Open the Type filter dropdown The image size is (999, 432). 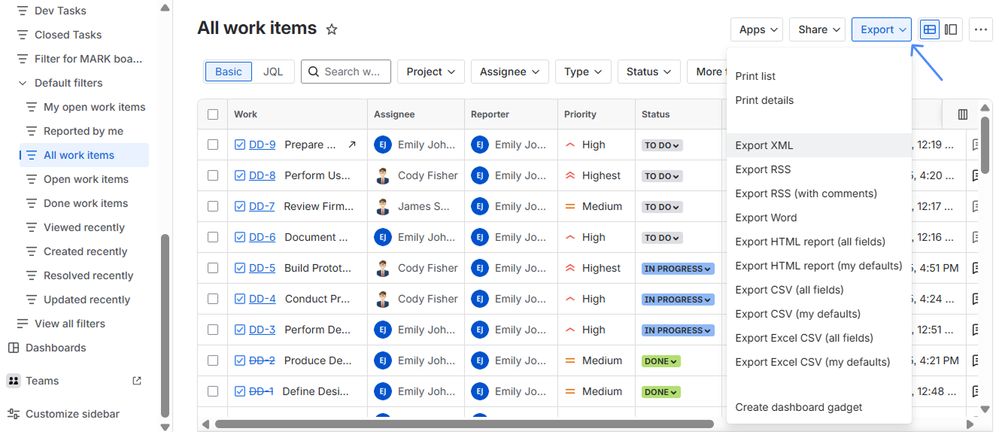click(x=583, y=72)
